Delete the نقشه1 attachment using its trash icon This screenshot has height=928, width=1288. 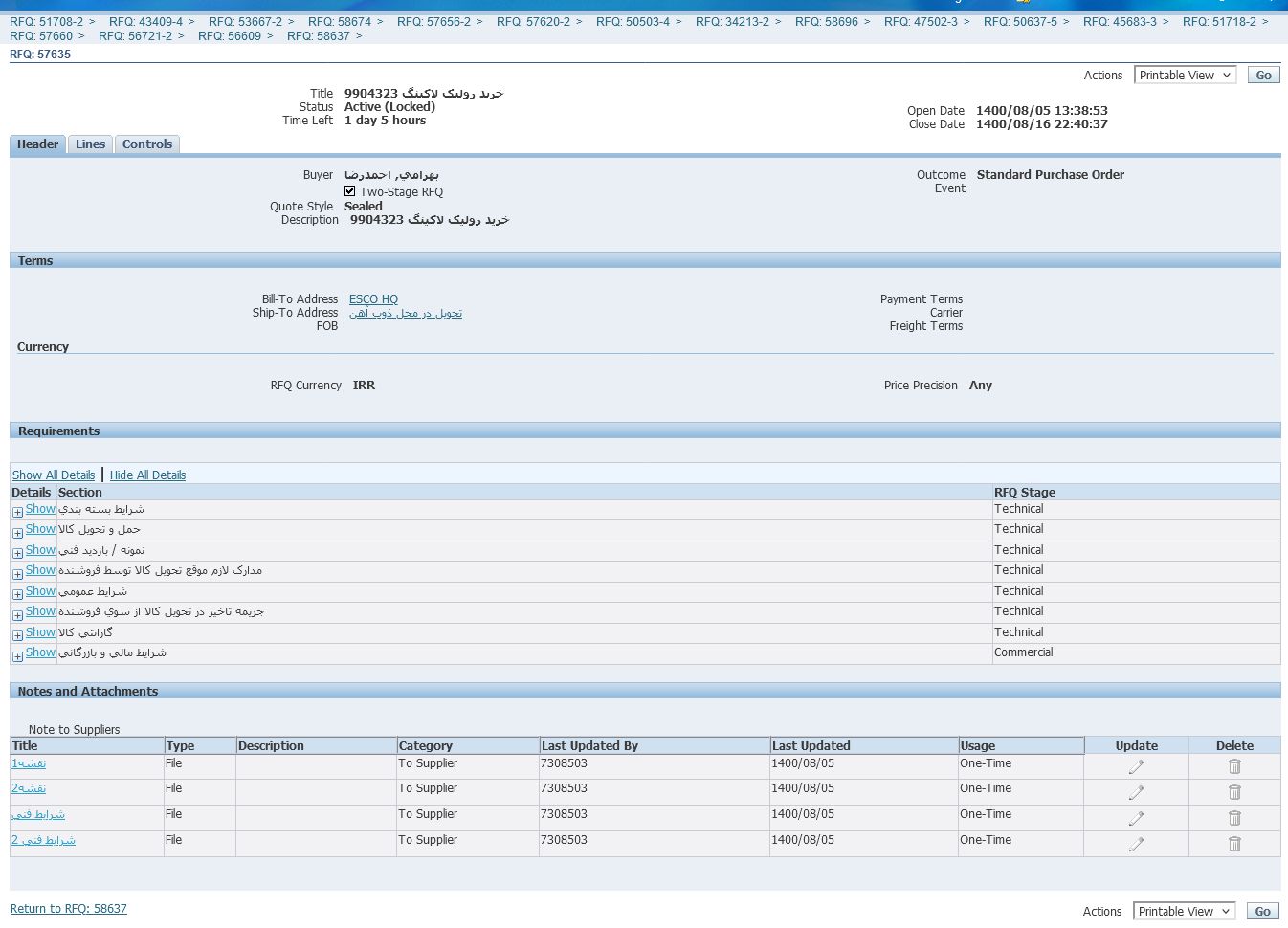pos(1234,766)
